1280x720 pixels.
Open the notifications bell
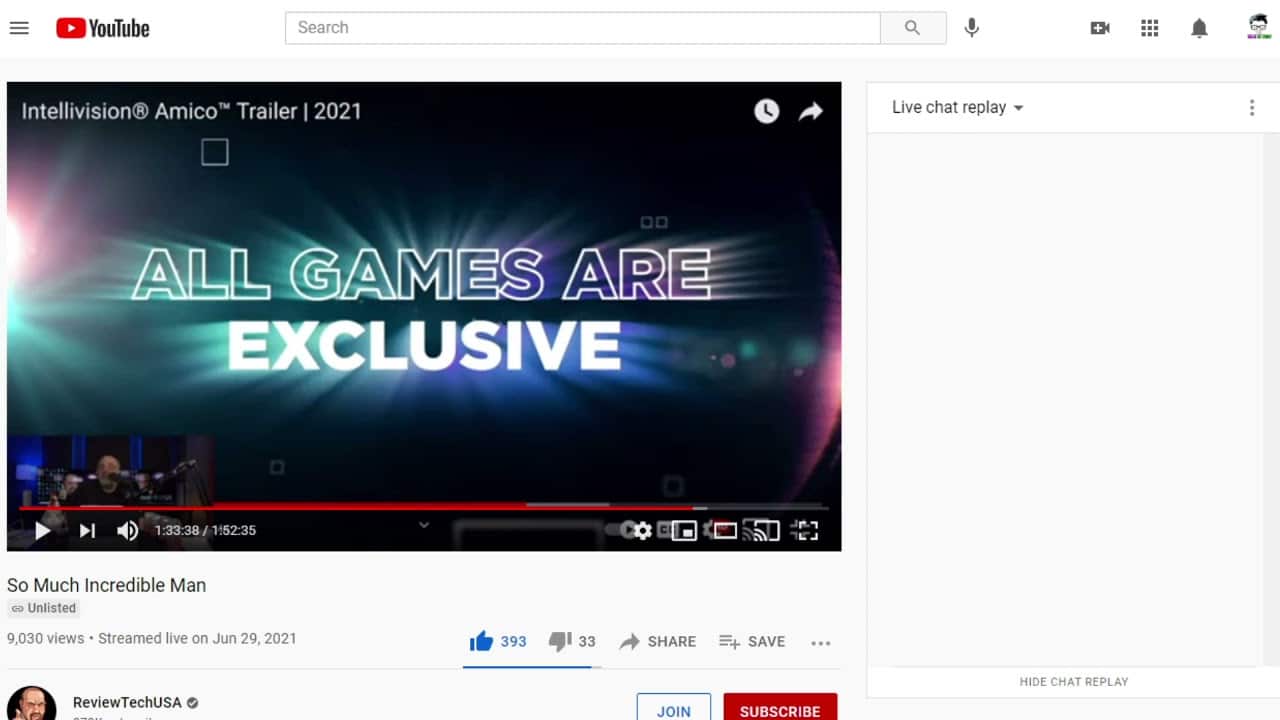tap(1200, 28)
